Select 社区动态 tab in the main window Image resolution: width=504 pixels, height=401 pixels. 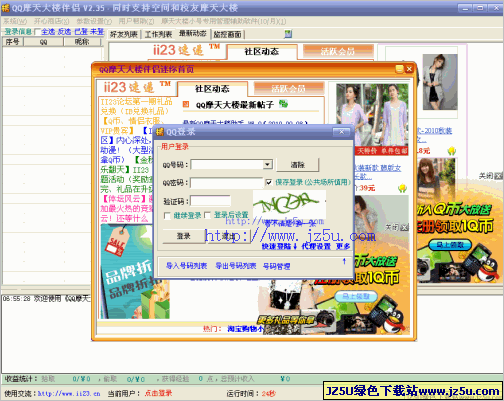[x=262, y=52]
